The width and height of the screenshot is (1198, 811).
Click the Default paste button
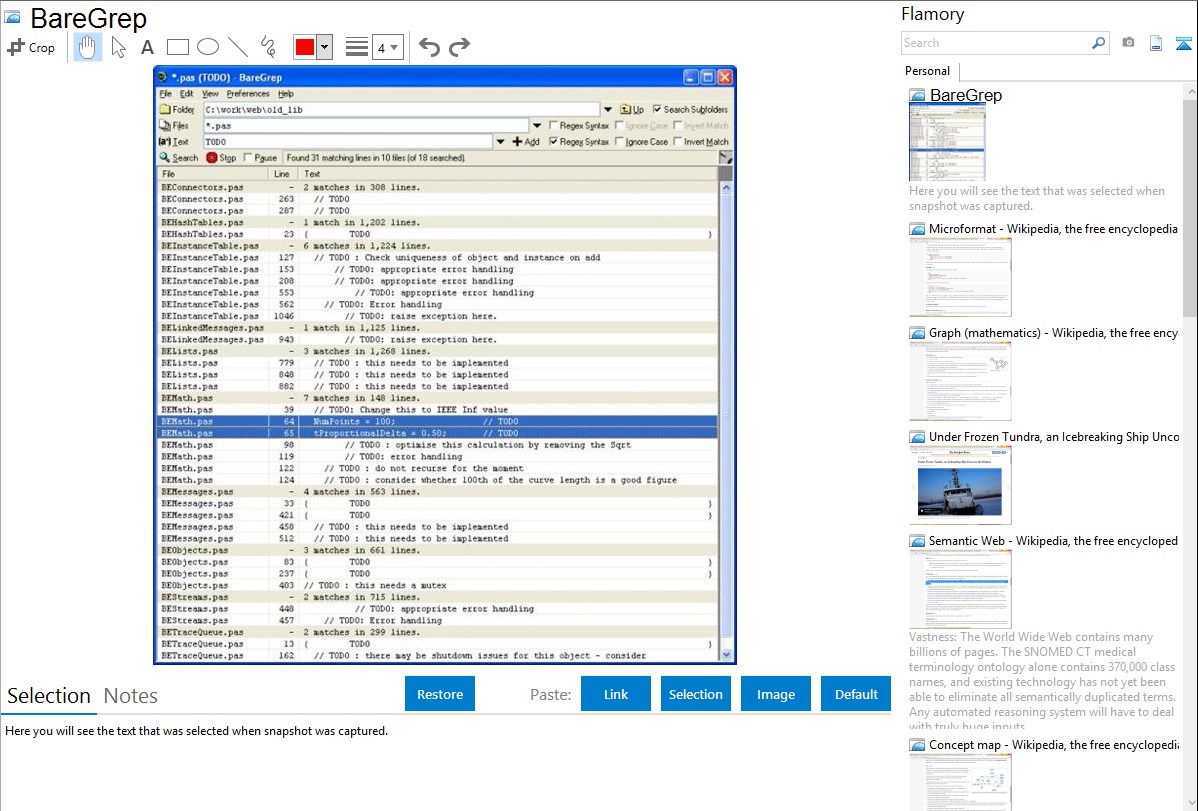tap(856, 694)
